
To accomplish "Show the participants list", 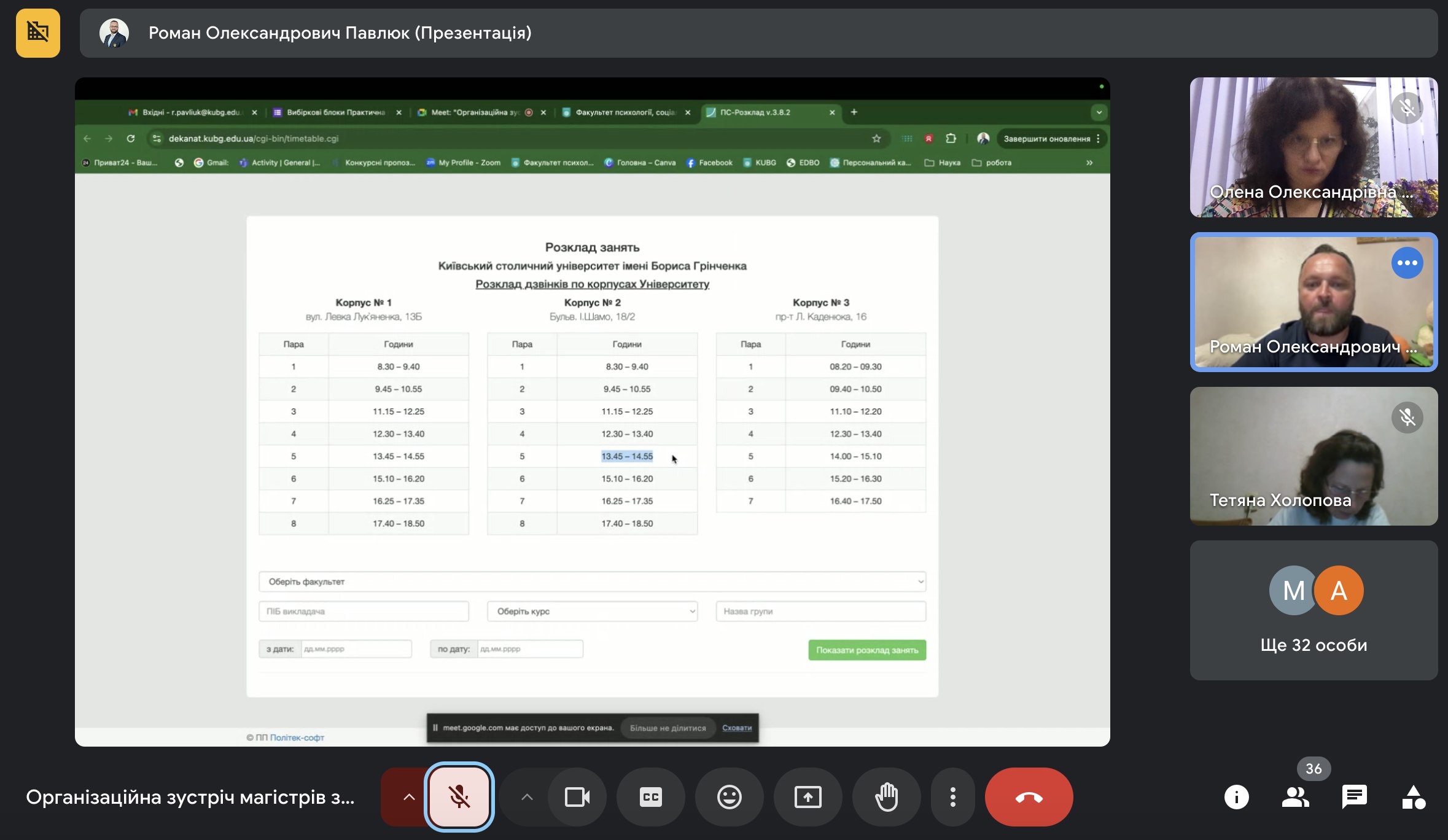I will click(1295, 797).
